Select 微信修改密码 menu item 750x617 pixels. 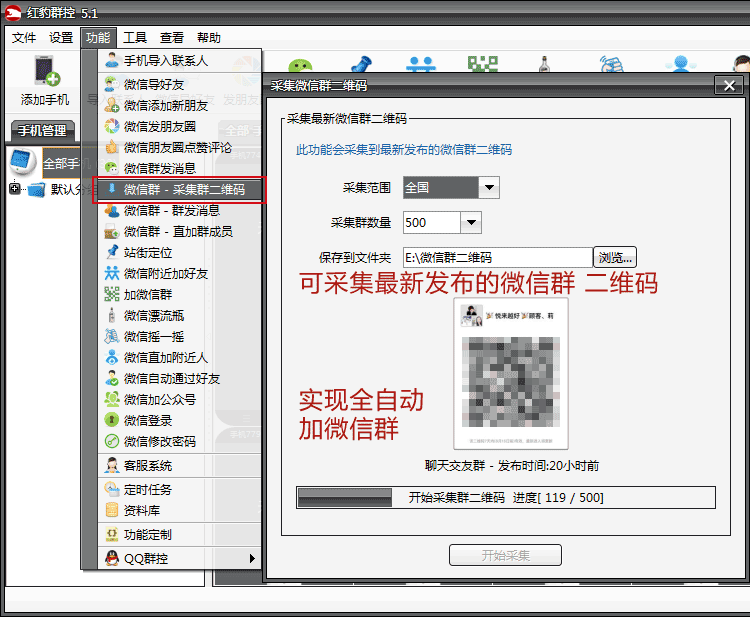[x=180, y=441]
